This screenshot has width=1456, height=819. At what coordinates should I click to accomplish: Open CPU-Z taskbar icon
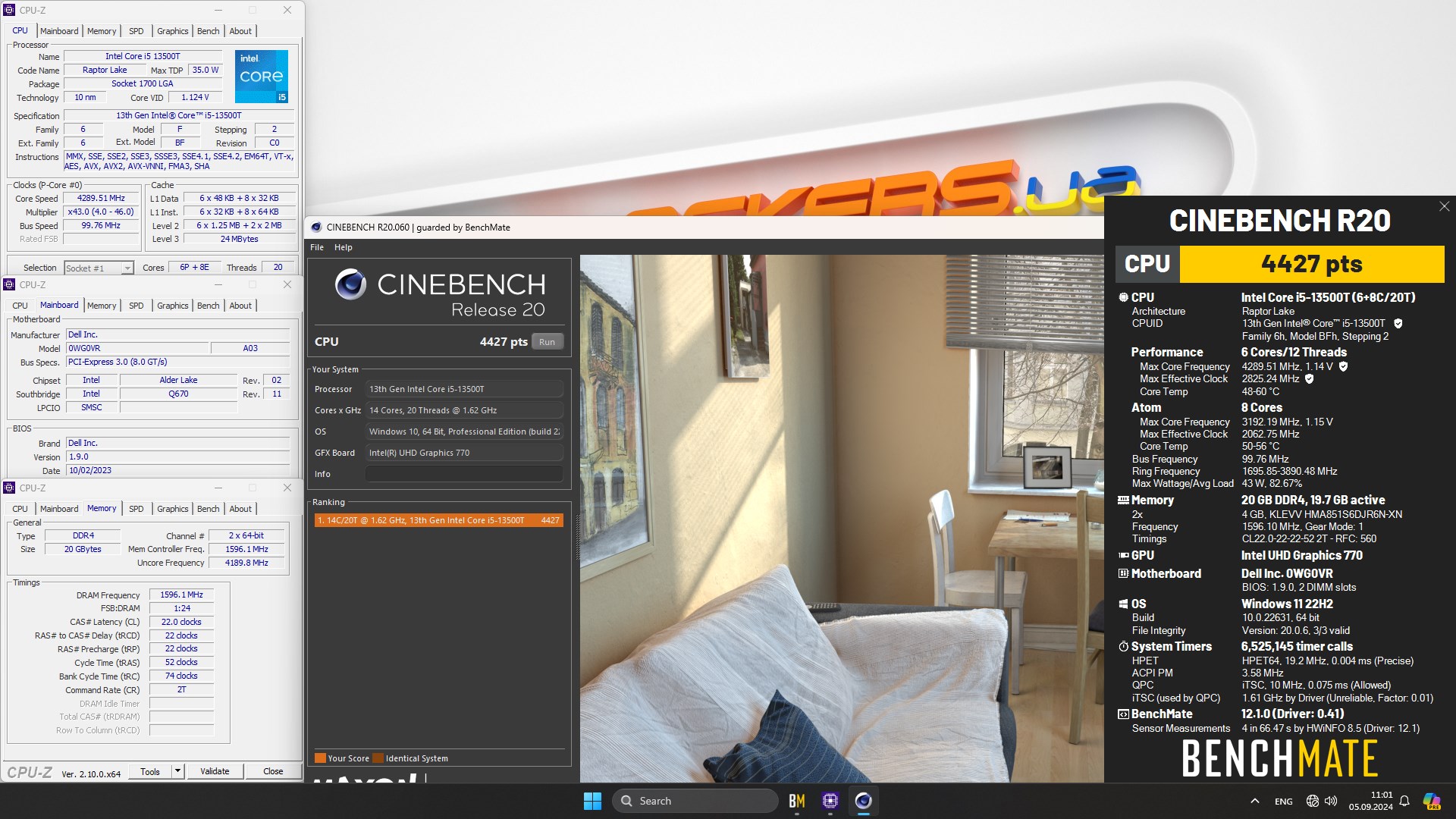coord(830,801)
